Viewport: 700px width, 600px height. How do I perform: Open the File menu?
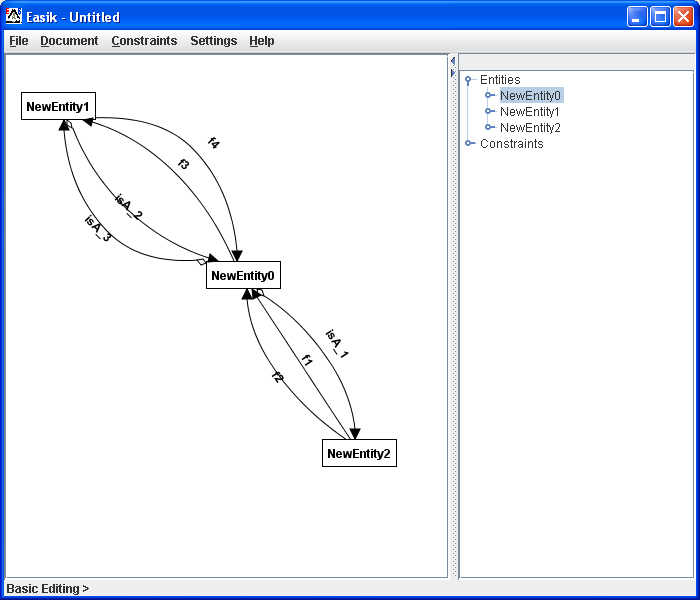18,41
